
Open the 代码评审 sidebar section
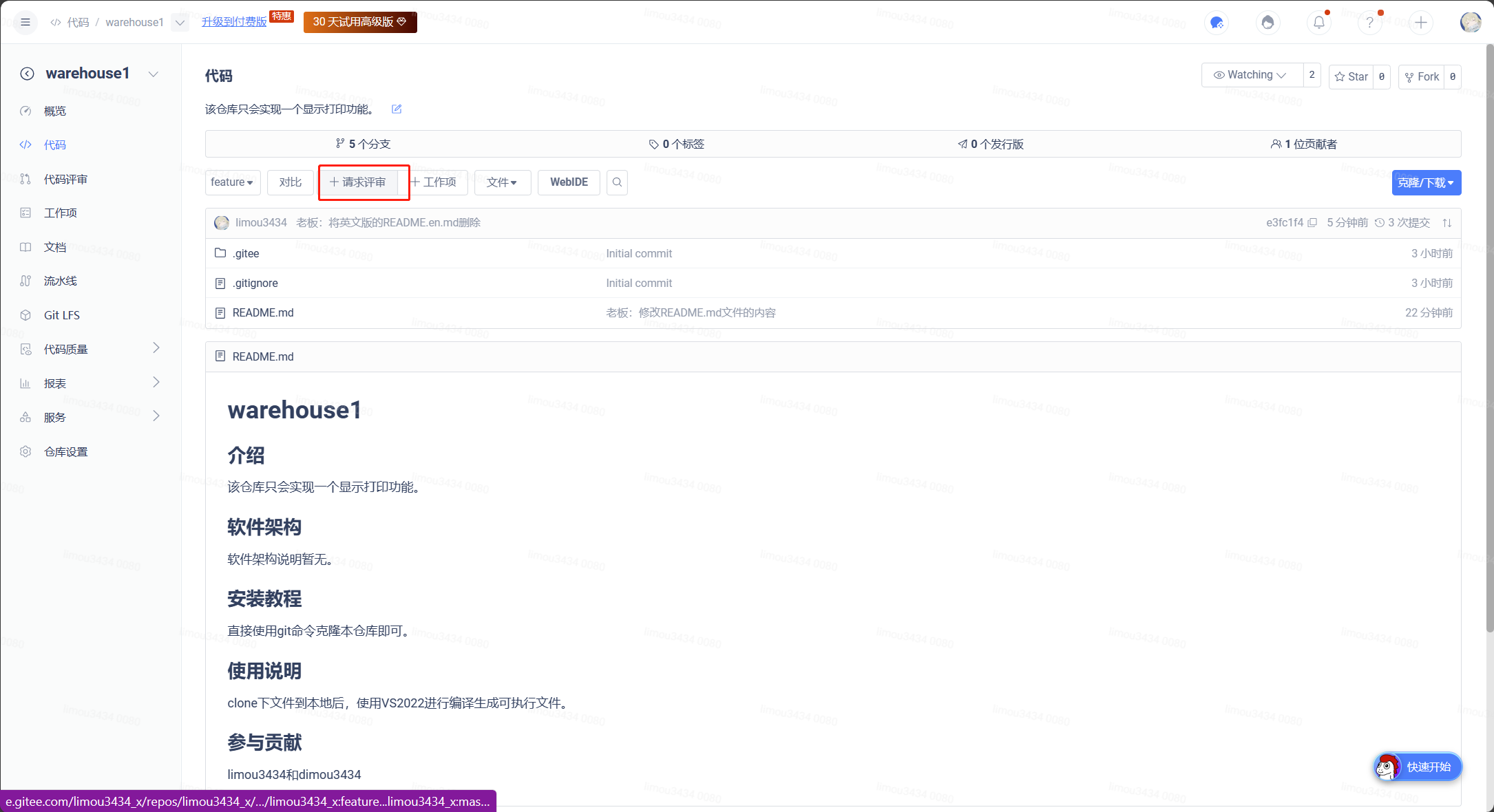(65, 179)
